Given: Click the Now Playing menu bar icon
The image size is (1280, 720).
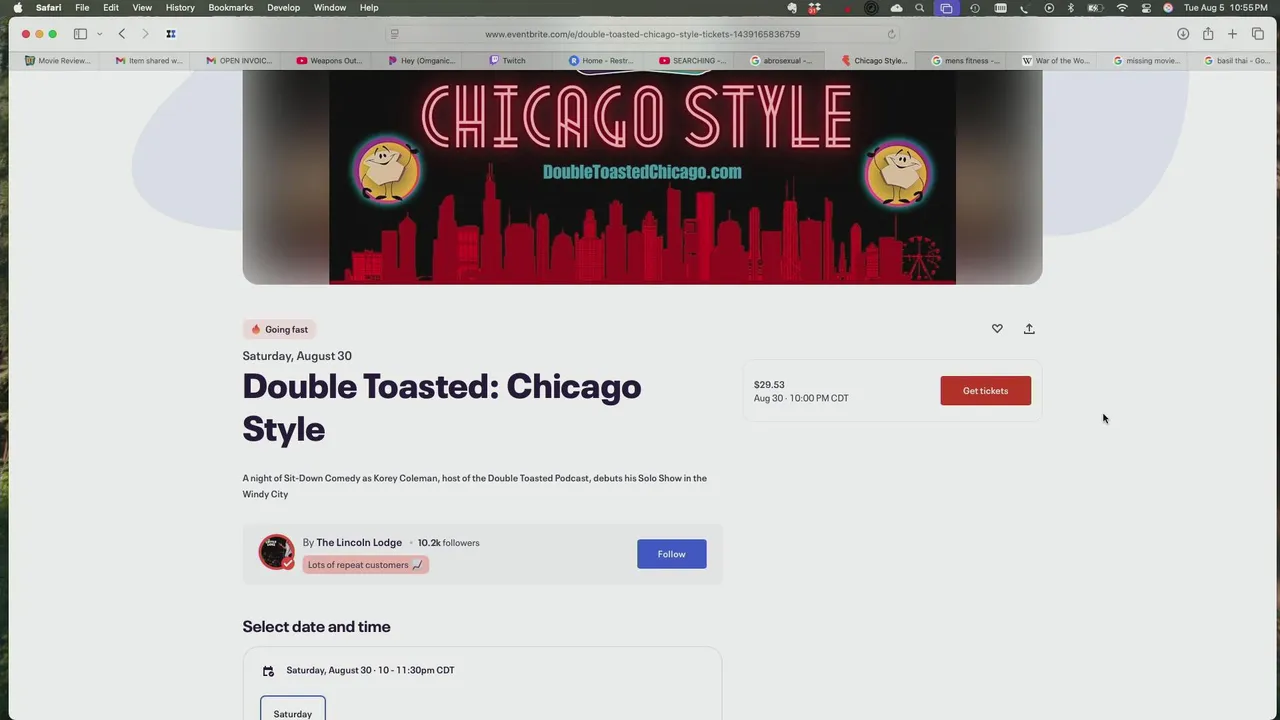Looking at the screenshot, I should pyautogui.click(x=1049, y=8).
